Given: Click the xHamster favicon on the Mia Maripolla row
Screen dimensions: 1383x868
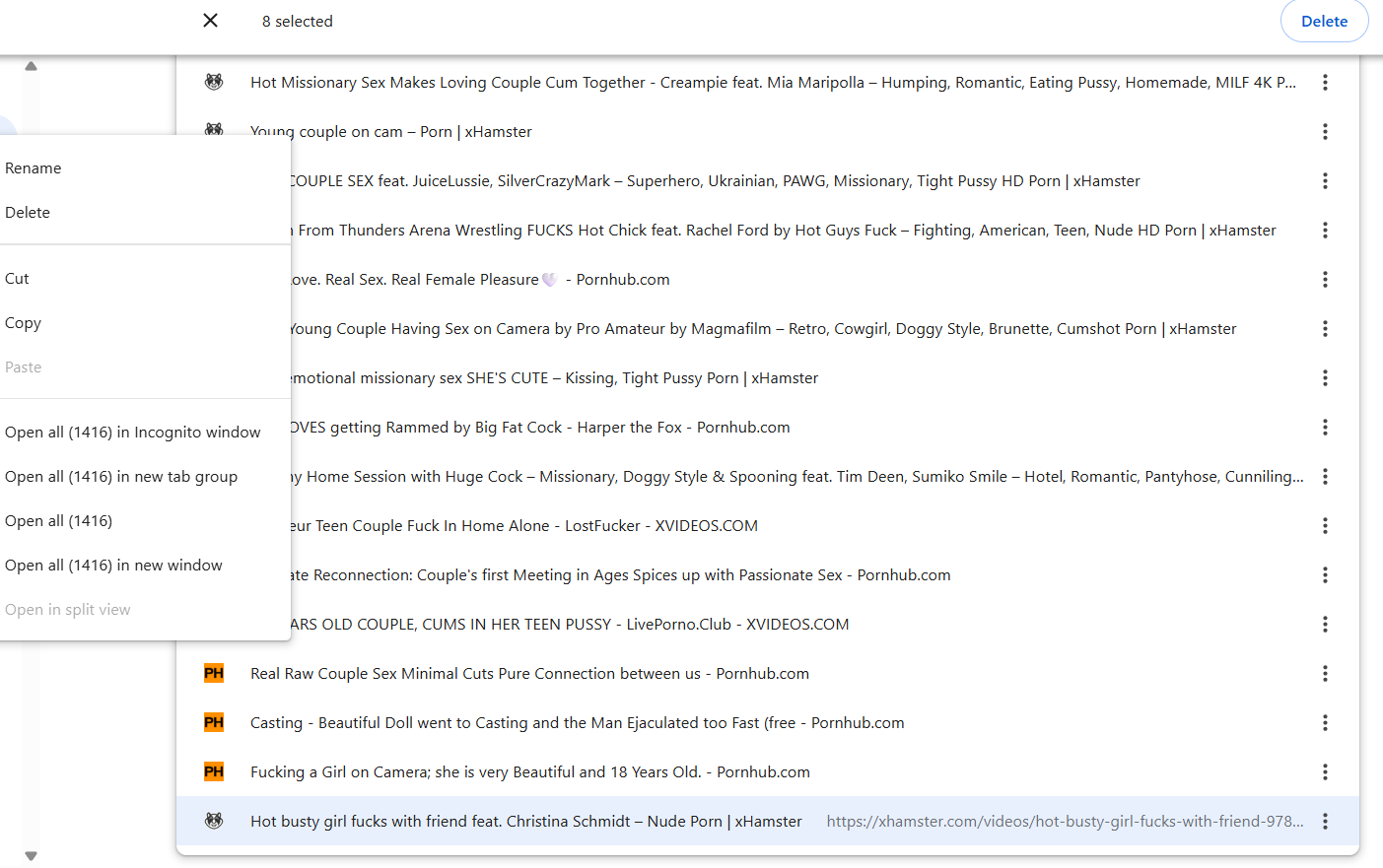Looking at the screenshot, I should (214, 82).
